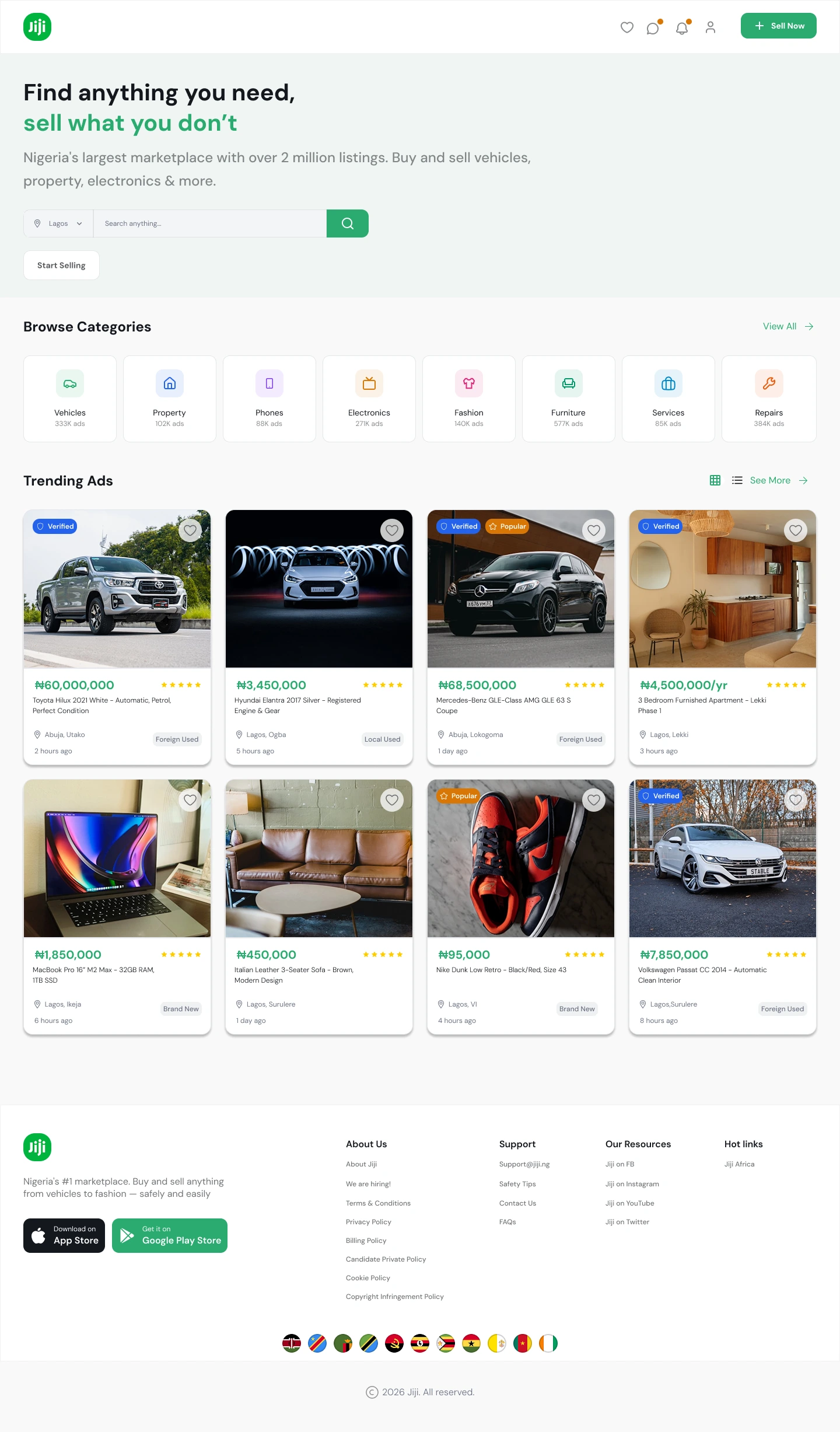Select the Uganda flag icon

pos(420,1343)
